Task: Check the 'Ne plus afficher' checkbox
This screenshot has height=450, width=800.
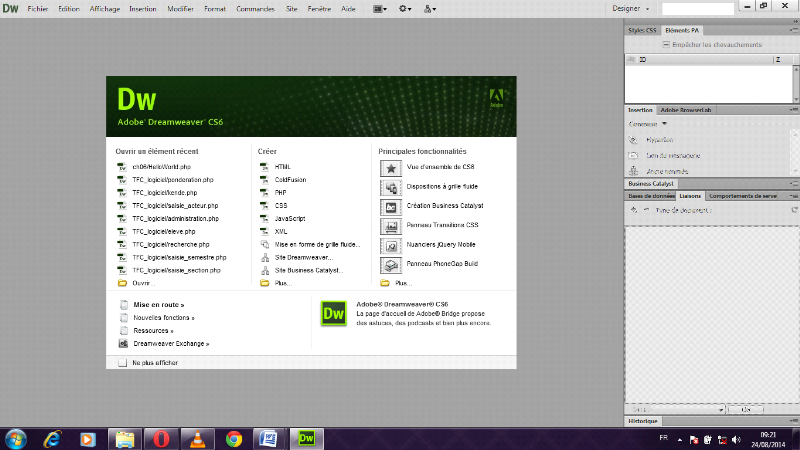Action: click(123, 363)
